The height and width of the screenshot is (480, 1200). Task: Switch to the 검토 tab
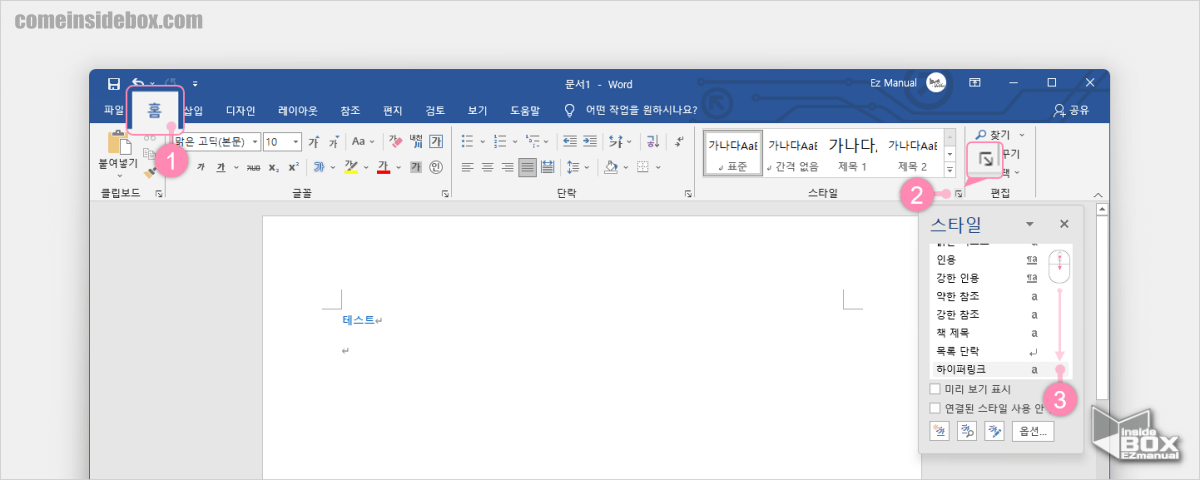(435, 111)
